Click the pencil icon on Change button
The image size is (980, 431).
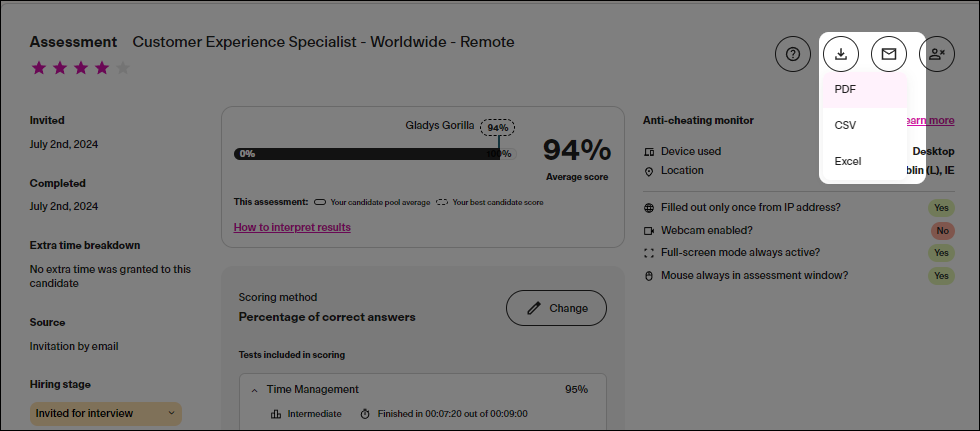tap(533, 308)
